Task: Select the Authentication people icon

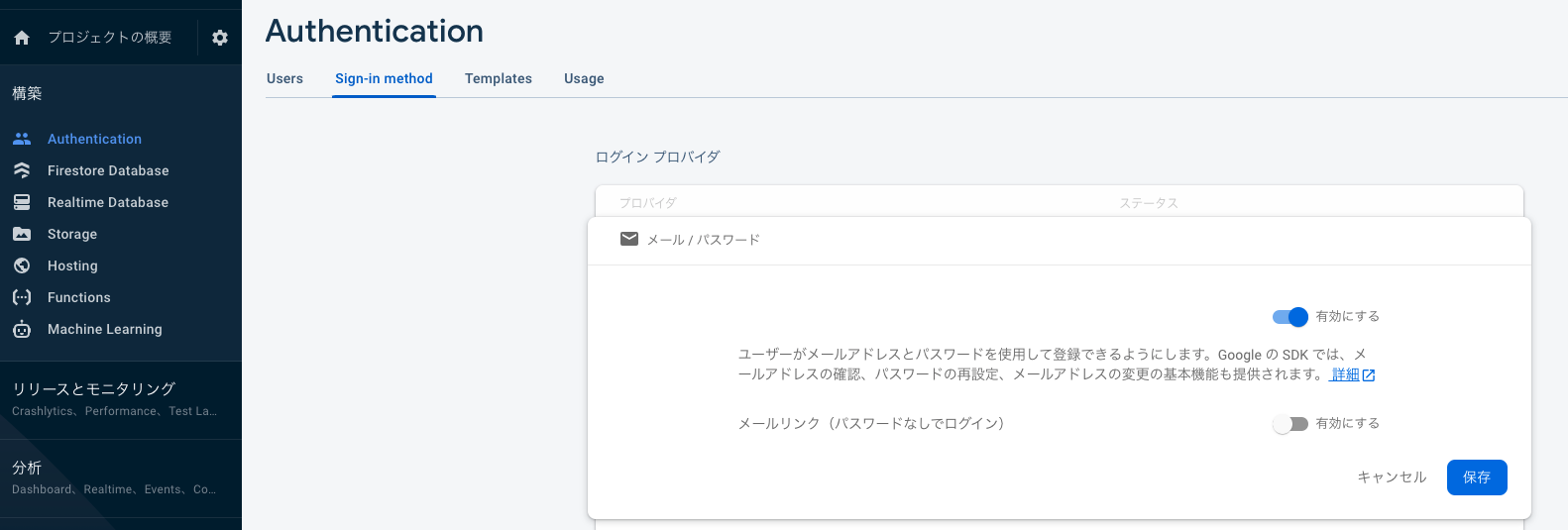Action: coord(22,139)
